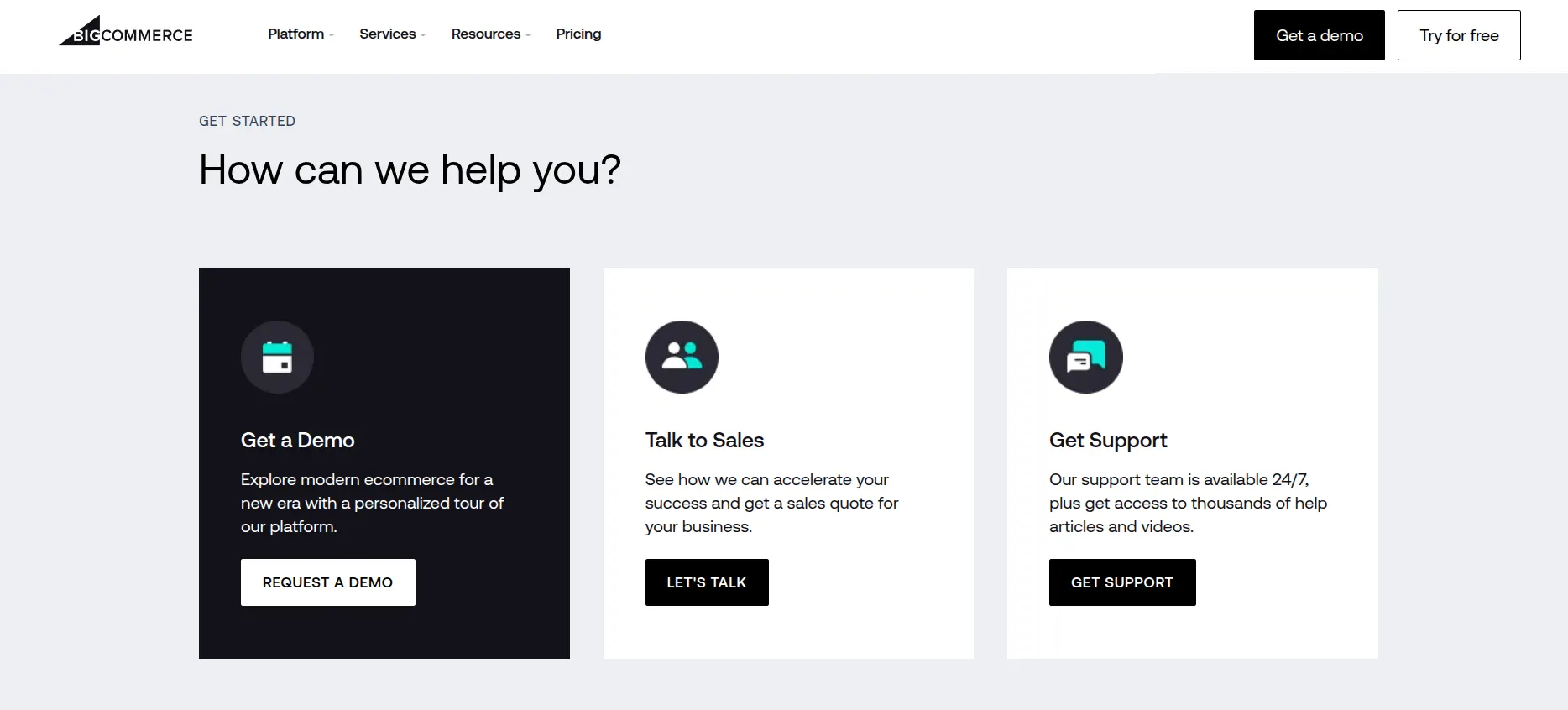This screenshot has height=710, width=1568.
Task: Click the 'How can we help you?' headline
Action: pos(410,170)
